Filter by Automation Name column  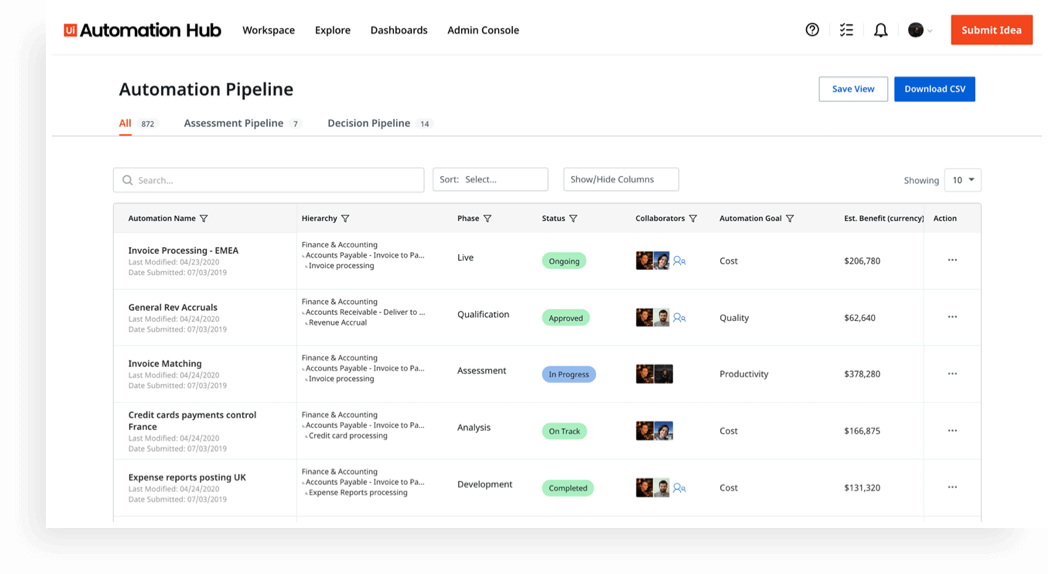tap(204, 219)
